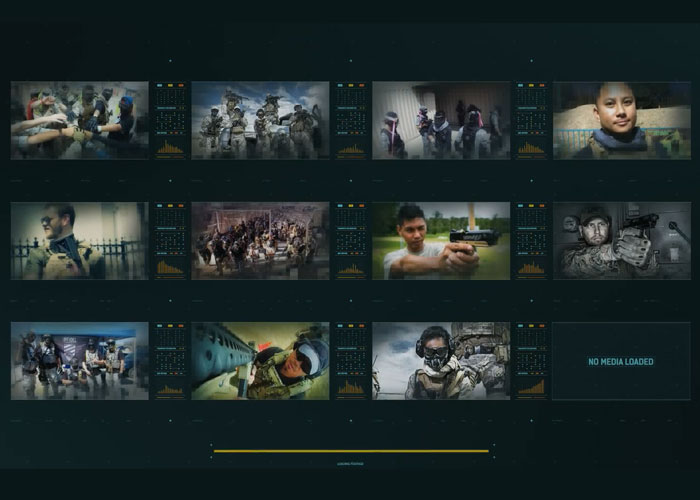Select the large crowd group photo thumbnail
700x500 pixels.
click(260, 241)
